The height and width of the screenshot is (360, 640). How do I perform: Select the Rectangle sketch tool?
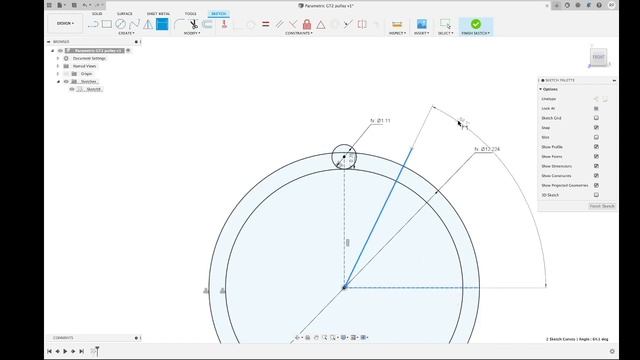click(107, 24)
